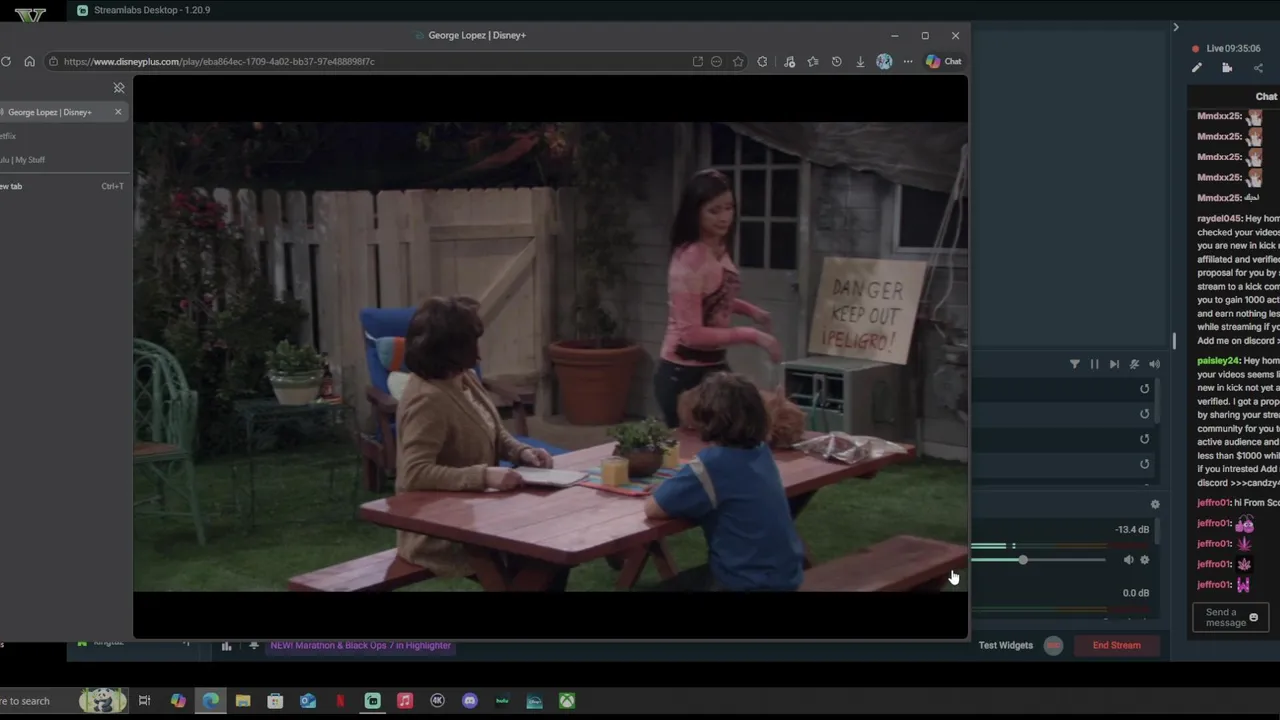Click the Chat tab header
Viewport: 1280px width, 720px height.
point(1266,96)
